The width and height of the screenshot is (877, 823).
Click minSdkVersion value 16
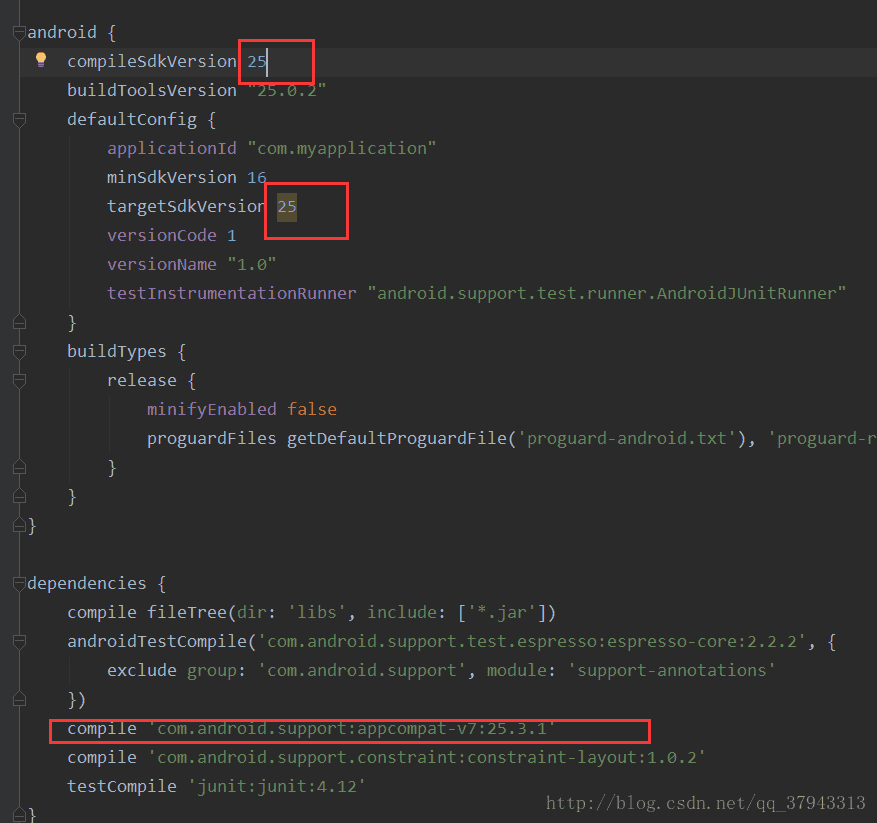click(257, 178)
